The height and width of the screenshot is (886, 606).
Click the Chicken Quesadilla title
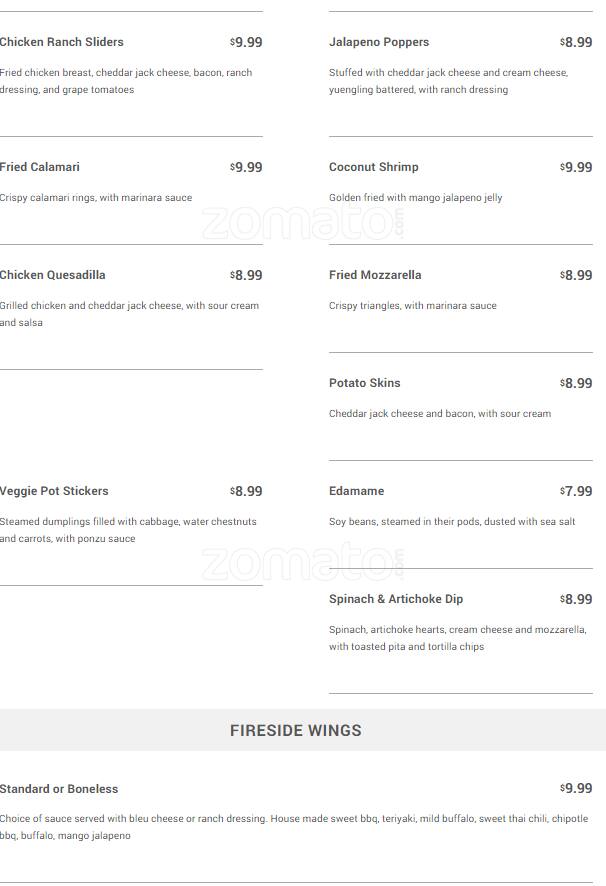[x=53, y=275]
